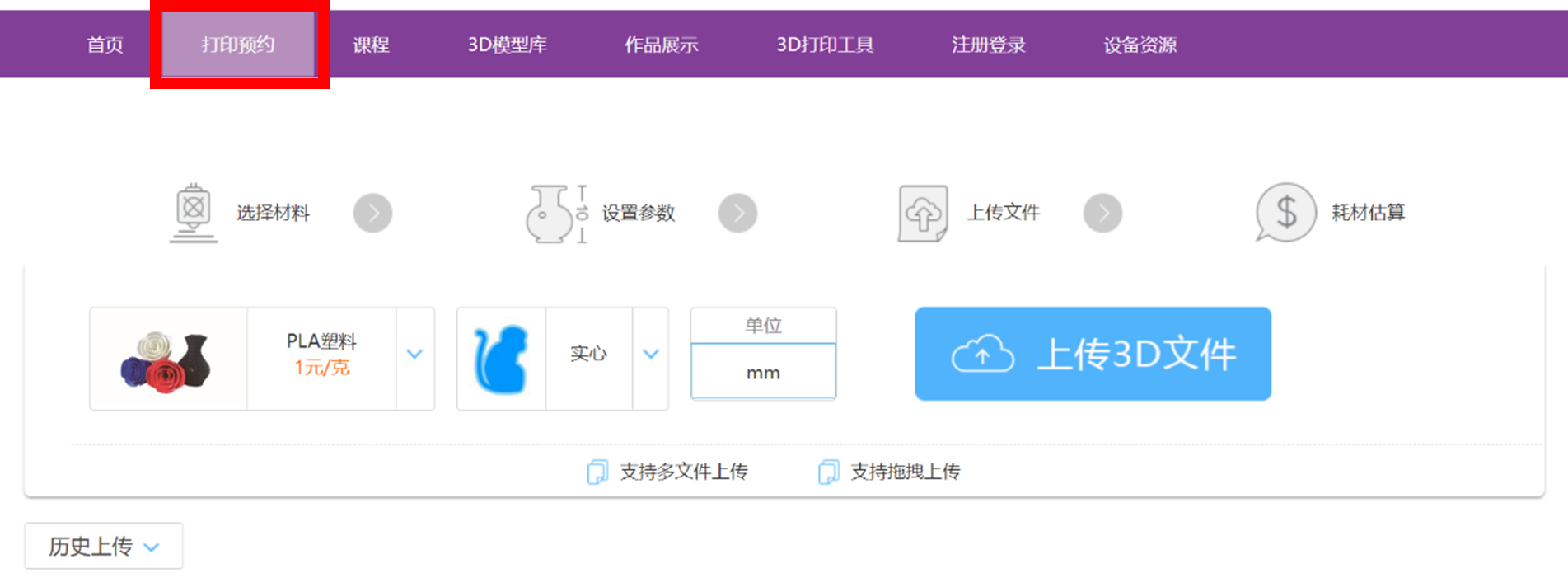Click the 上传3D文件 button
Image resolution: width=1568 pixels, height=578 pixels.
click(x=1093, y=354)
